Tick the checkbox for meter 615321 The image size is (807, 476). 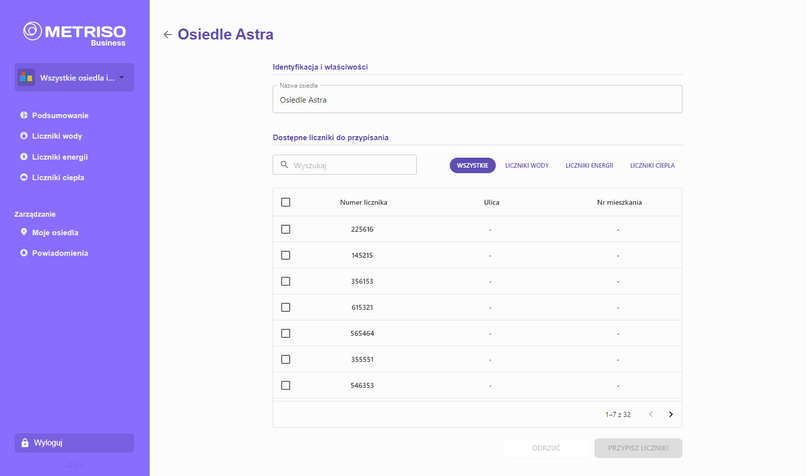pos(286,307)
